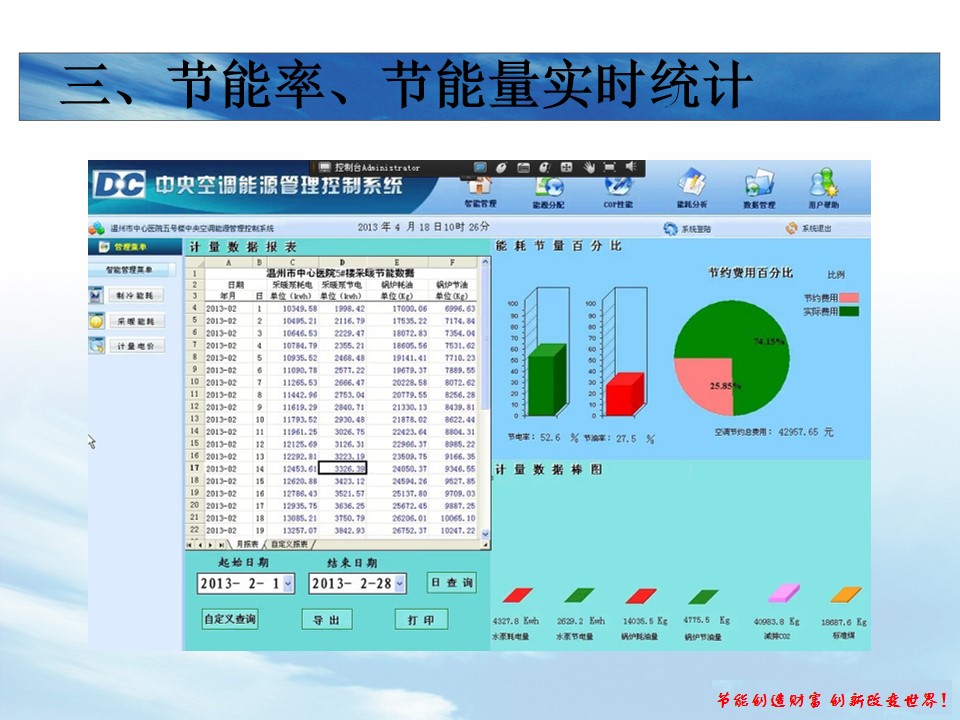The width and height of the screenshot is (960, 720).
Task: Open 能源分配 globe icon in top navigation
Action: coord(549,186)
